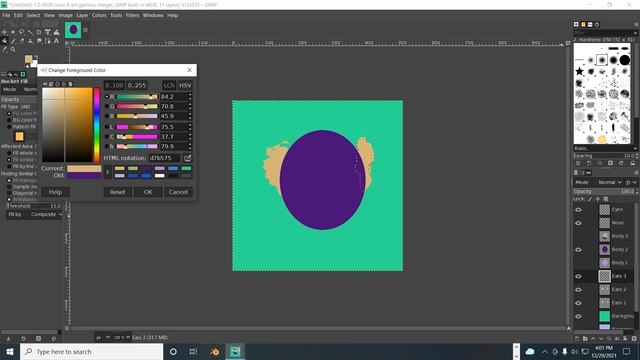Image resolution: width=640 pixels, height=360 pixels.
Task: Click Help in the color dialog
Action: coord(55,192)
